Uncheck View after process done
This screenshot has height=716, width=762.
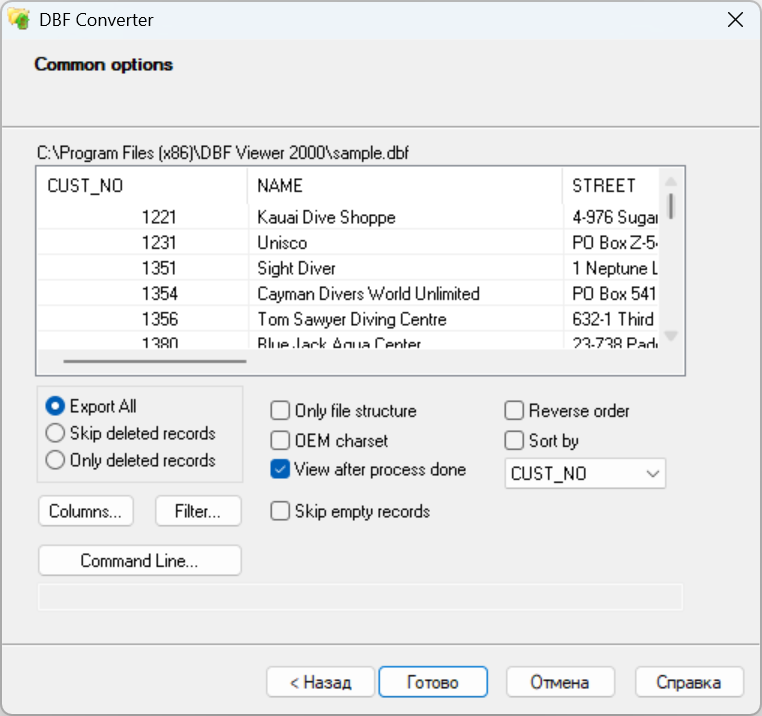[x=281, y=470]
